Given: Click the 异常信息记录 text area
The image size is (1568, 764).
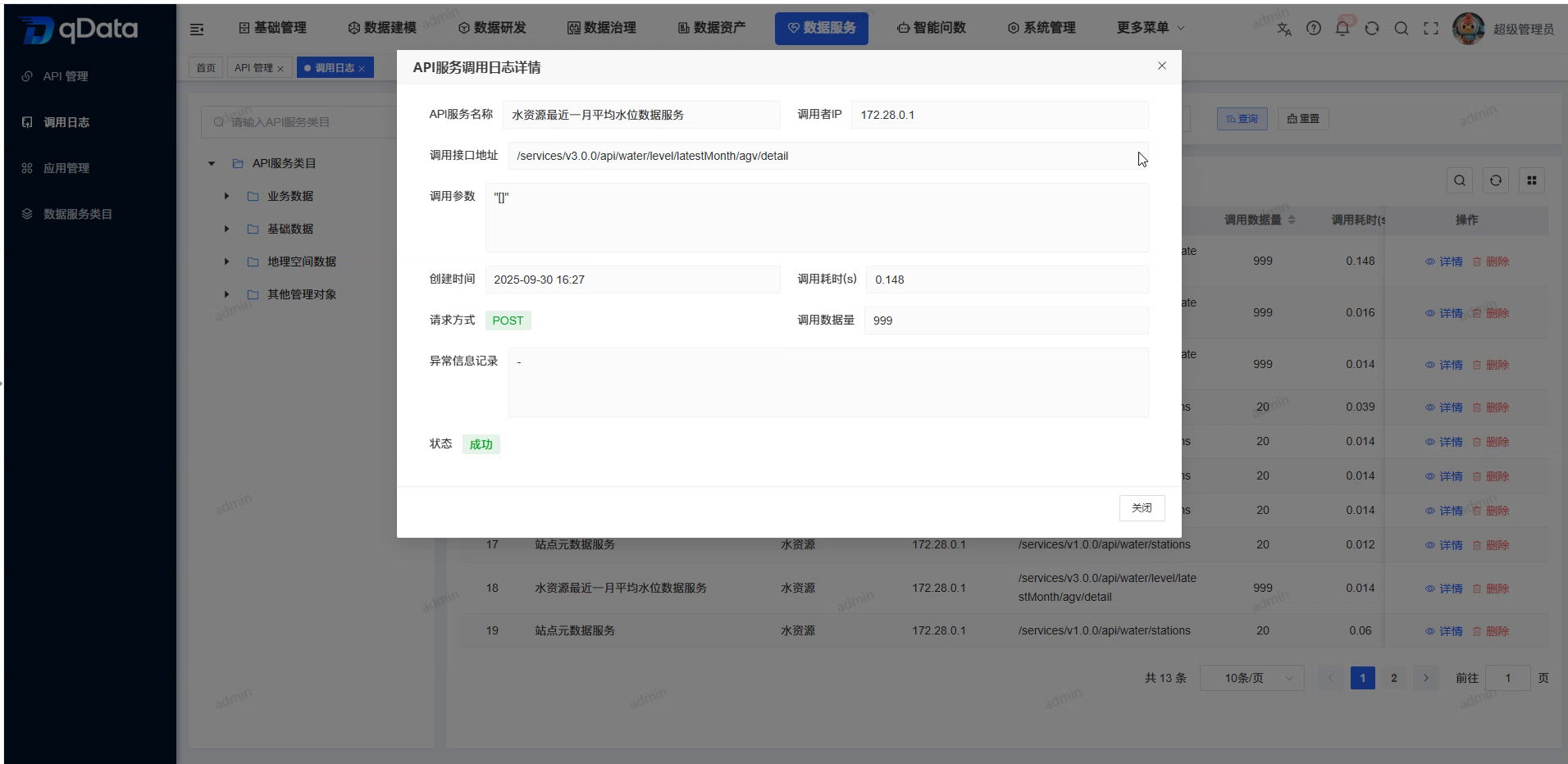Looking at the screenshot, I should click(828, 383).
